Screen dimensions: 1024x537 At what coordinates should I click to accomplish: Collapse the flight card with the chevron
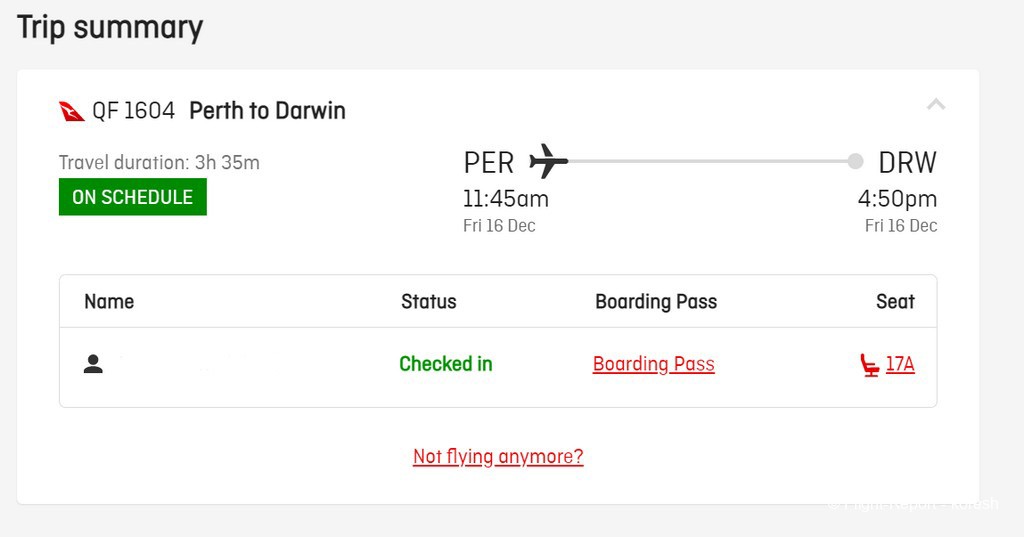click(x=936, y=105)
